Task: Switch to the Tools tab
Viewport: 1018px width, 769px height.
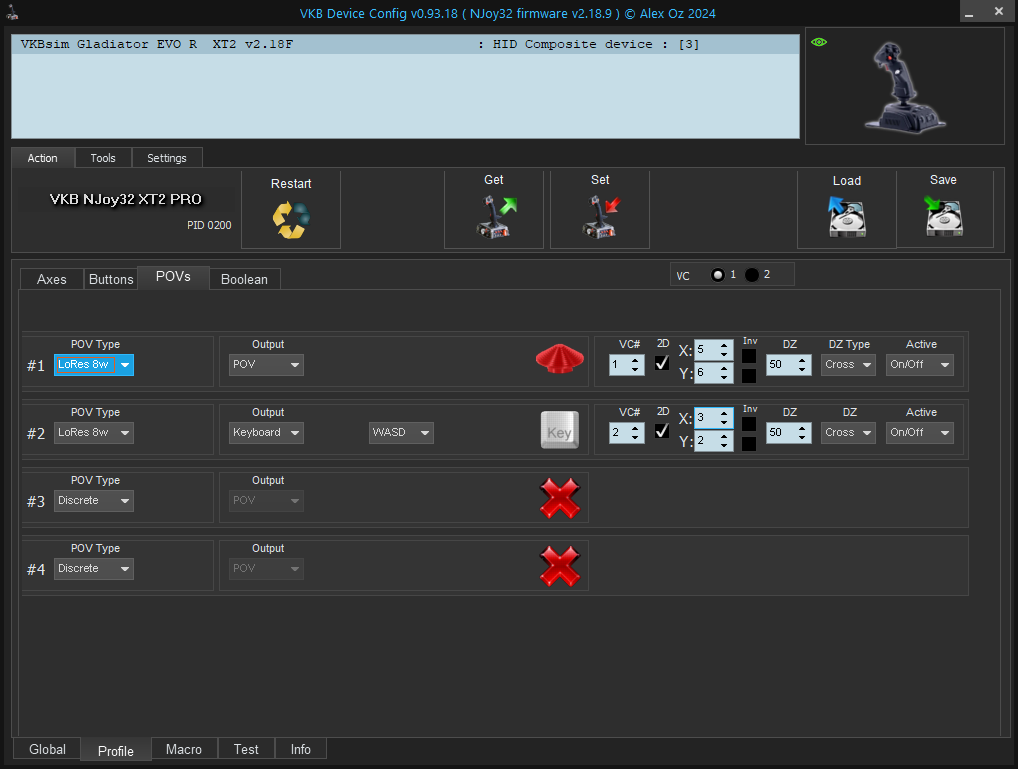Action: pos(103,158)
